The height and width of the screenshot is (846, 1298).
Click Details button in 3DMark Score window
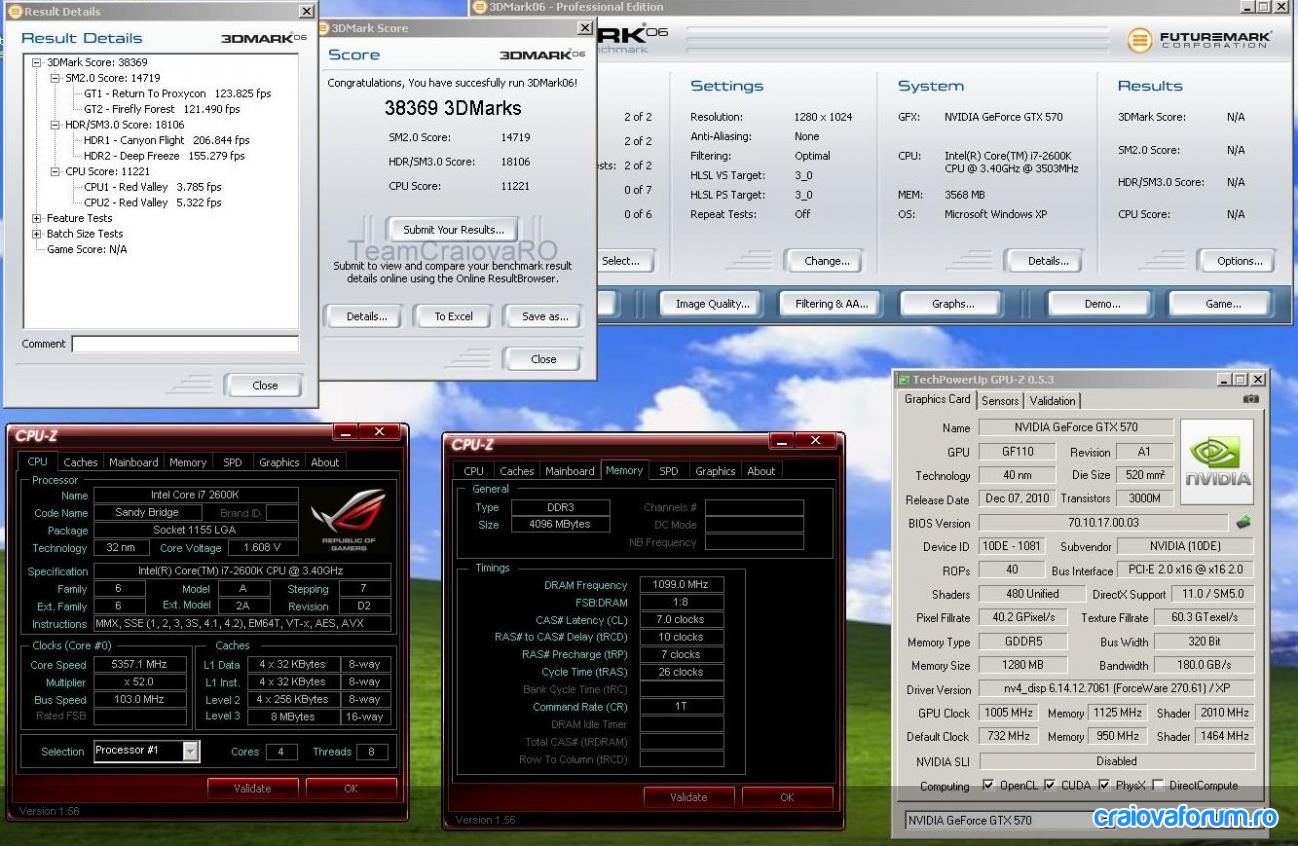click(x=366, y=316)
